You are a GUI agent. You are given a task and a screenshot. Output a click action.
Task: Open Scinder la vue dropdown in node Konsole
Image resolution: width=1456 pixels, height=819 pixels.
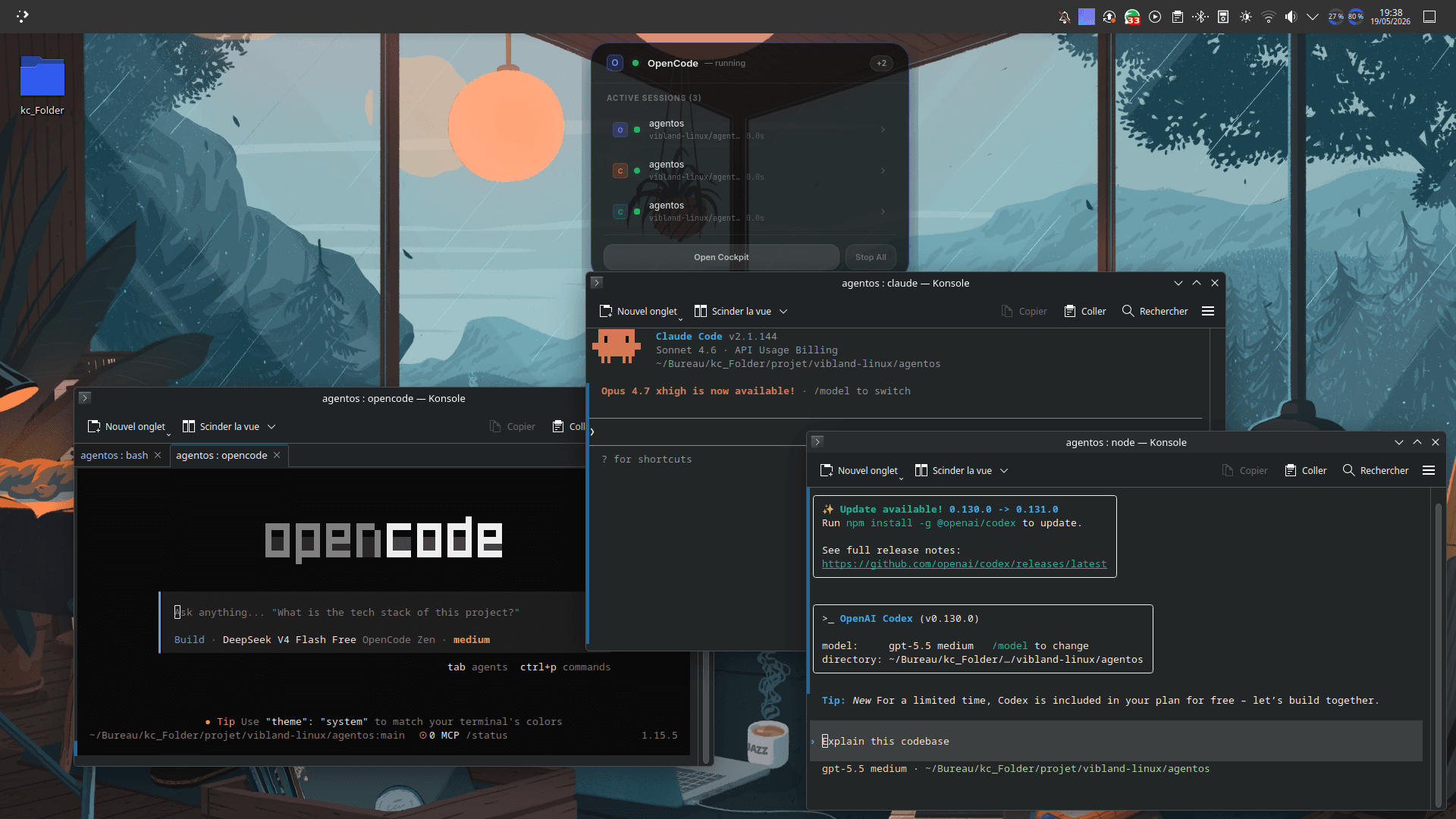(x=1004, y=471)
